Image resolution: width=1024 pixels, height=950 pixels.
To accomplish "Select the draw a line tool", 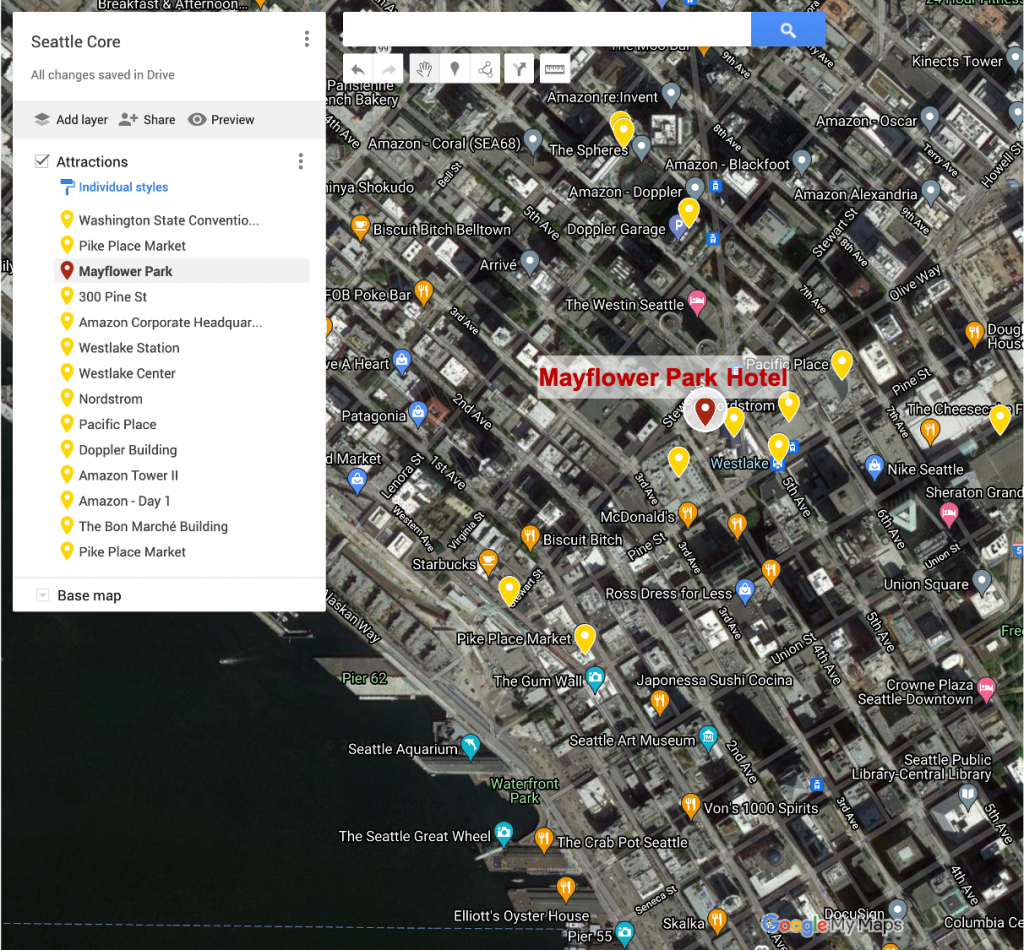I will [486, 69].
